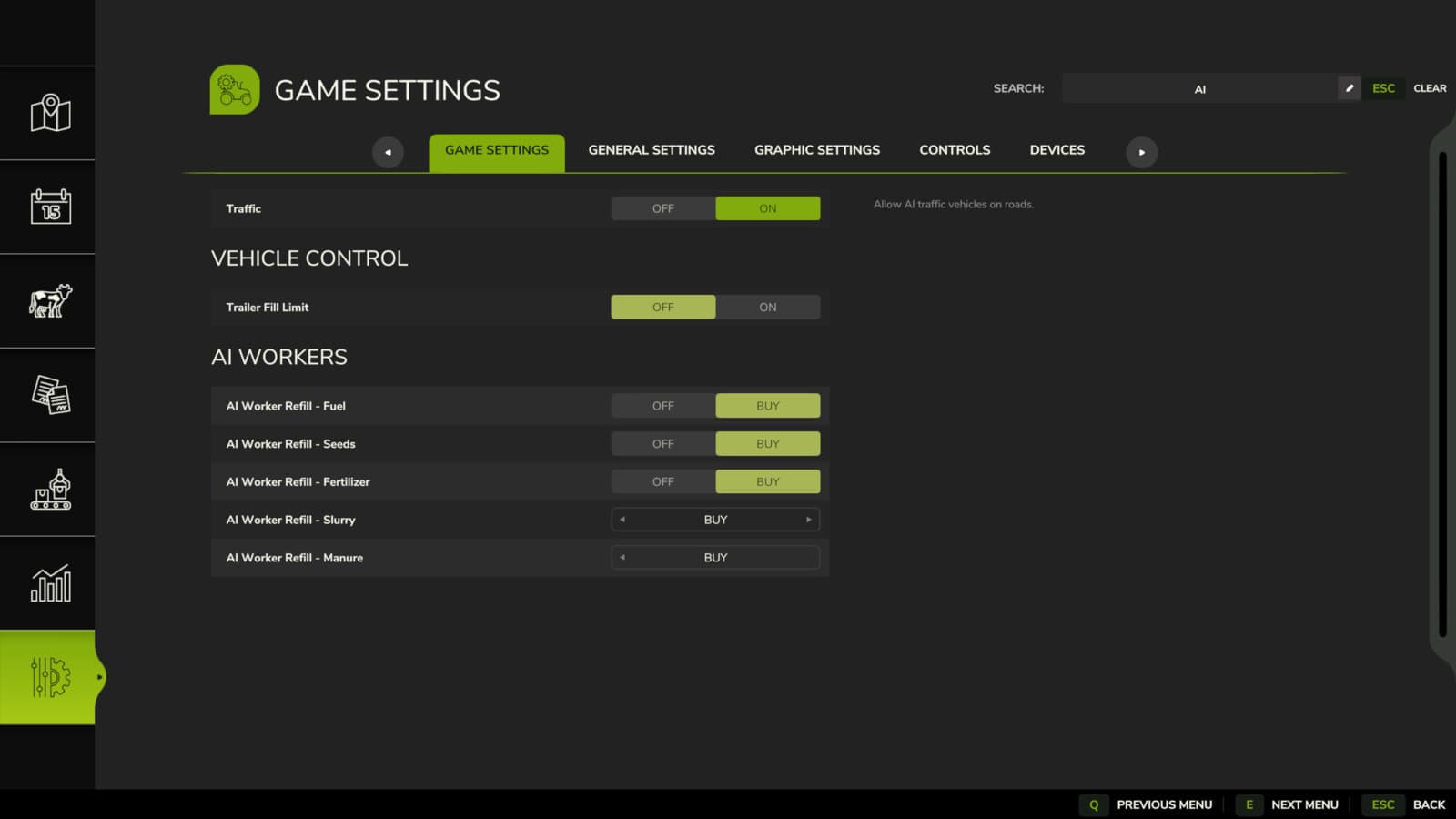This screenshot has height=819, width=1456.
Task: Turn Traffic on
Action: point(768,208)
